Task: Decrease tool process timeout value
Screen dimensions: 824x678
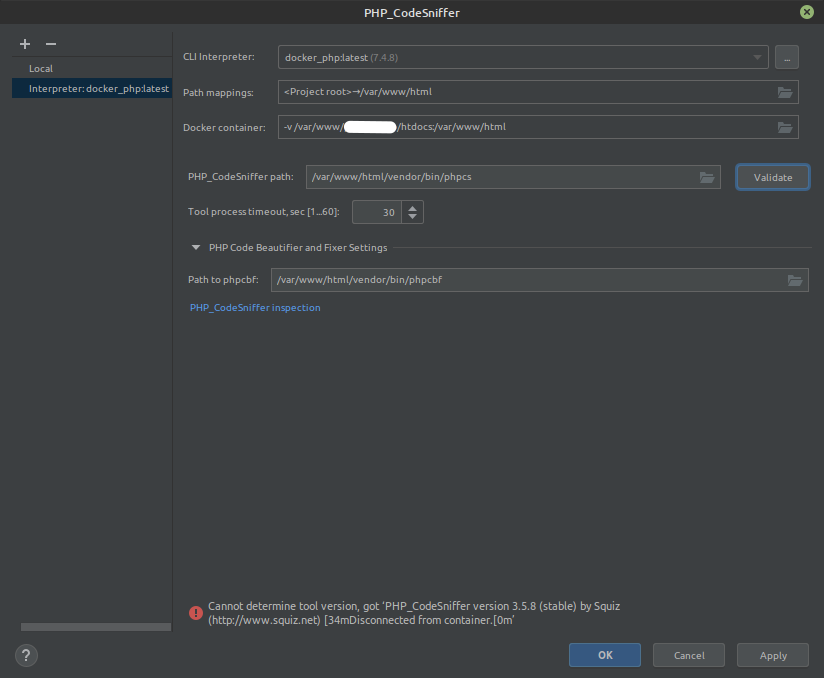Action: [413, 216]
